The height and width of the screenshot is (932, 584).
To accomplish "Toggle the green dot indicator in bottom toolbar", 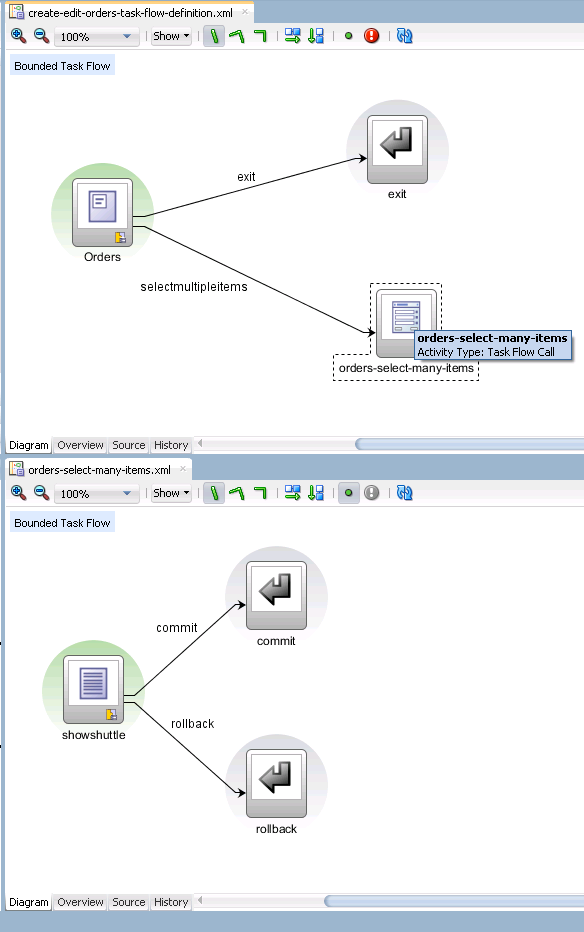I will click(349, 493).
